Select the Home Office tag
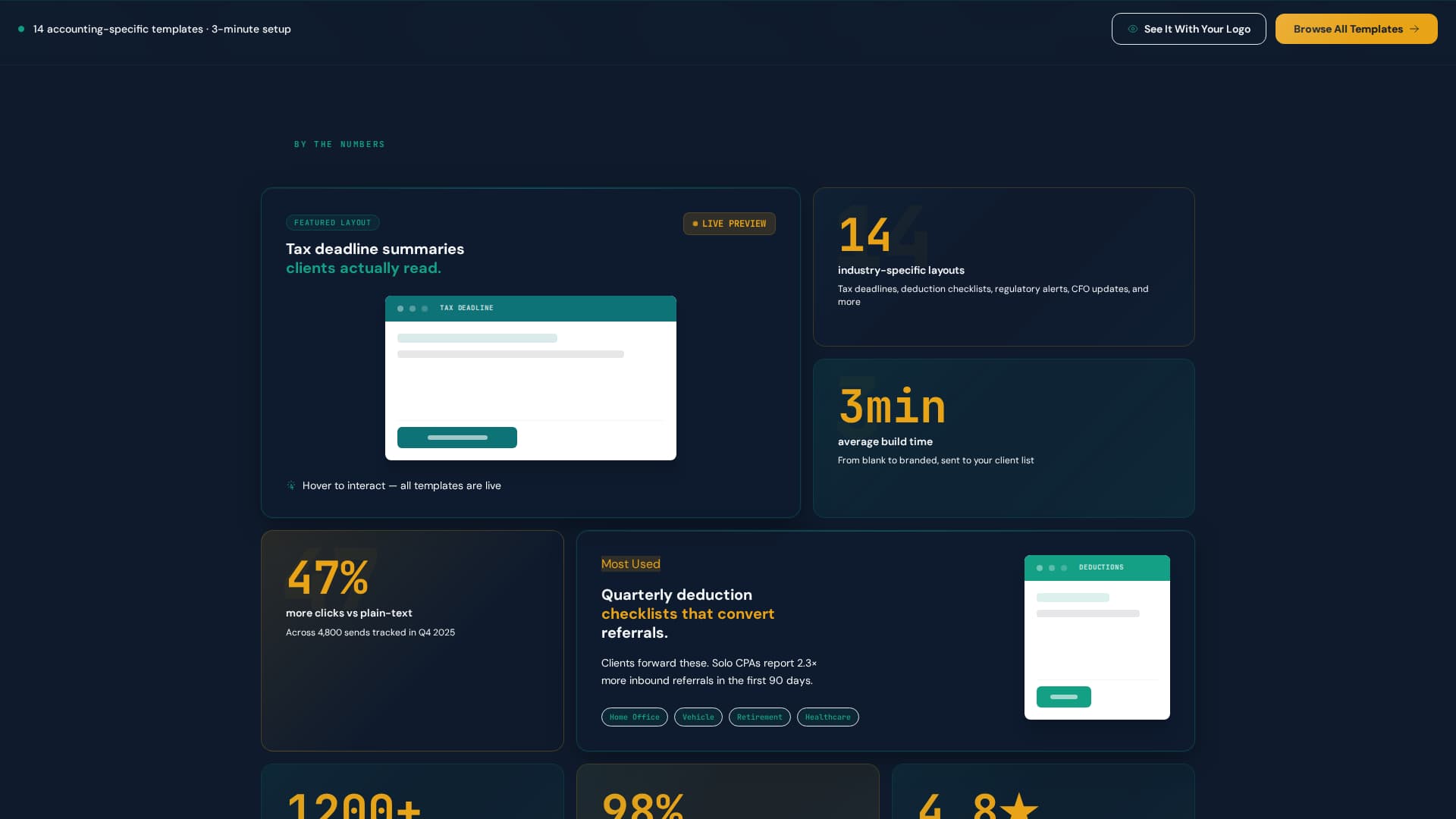Viewport: 1456px width, 819px height. (x=635, y=717)
